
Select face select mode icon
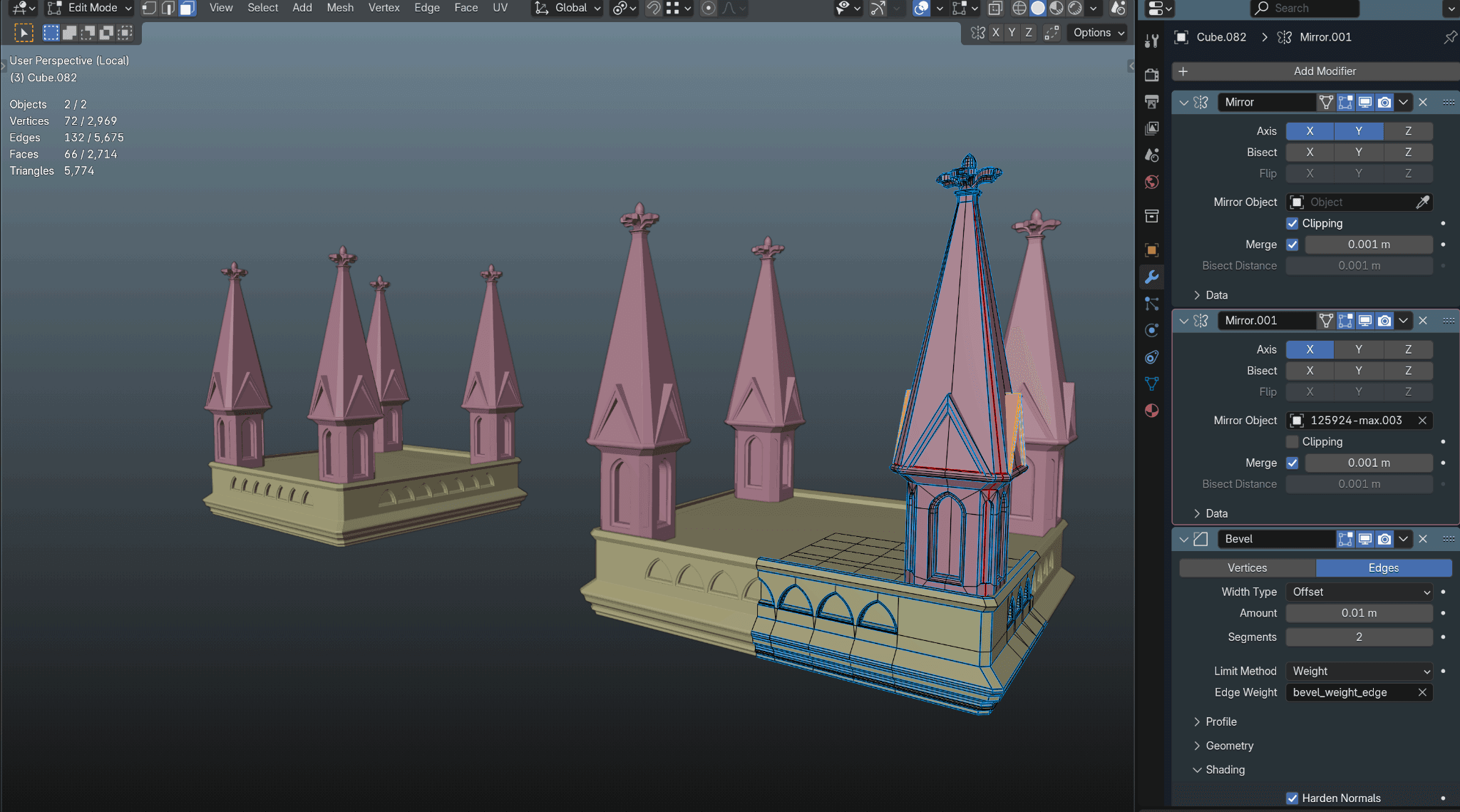click(187, 8)
